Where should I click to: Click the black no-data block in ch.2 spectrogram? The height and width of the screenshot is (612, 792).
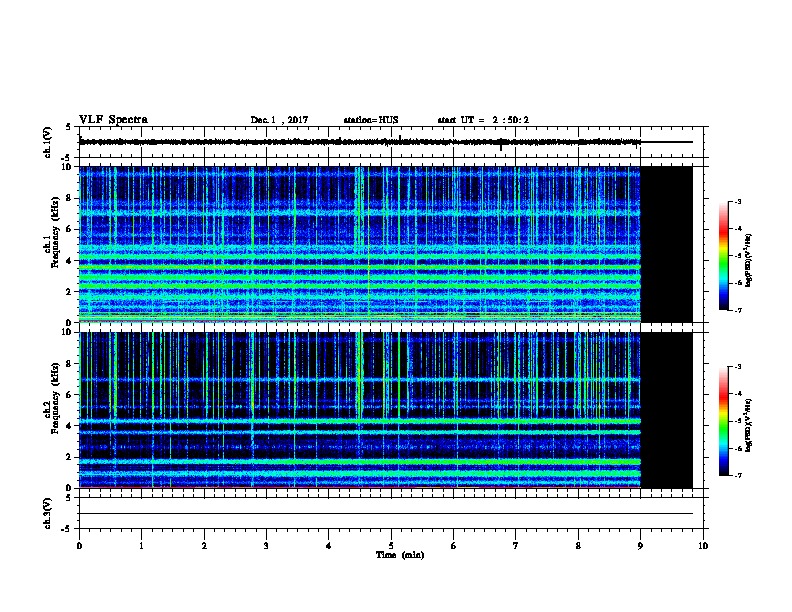pos(667,410)
